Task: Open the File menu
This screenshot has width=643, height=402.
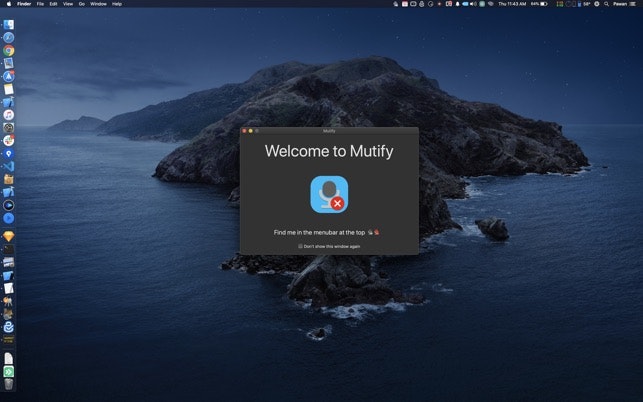Action: (x=40, y=4)
